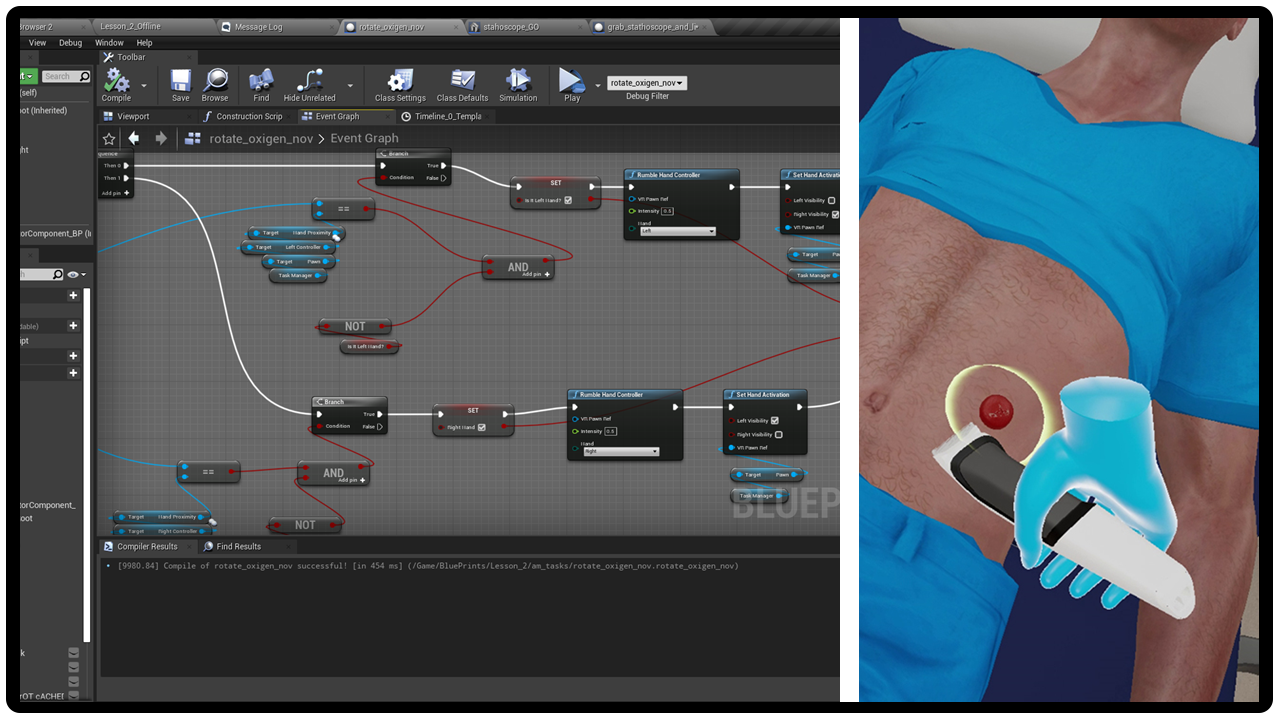Viewport: 1280px width, 720px height.
Task: Switch to Timeline_0_Template tab
Action: tap(448, 116)
